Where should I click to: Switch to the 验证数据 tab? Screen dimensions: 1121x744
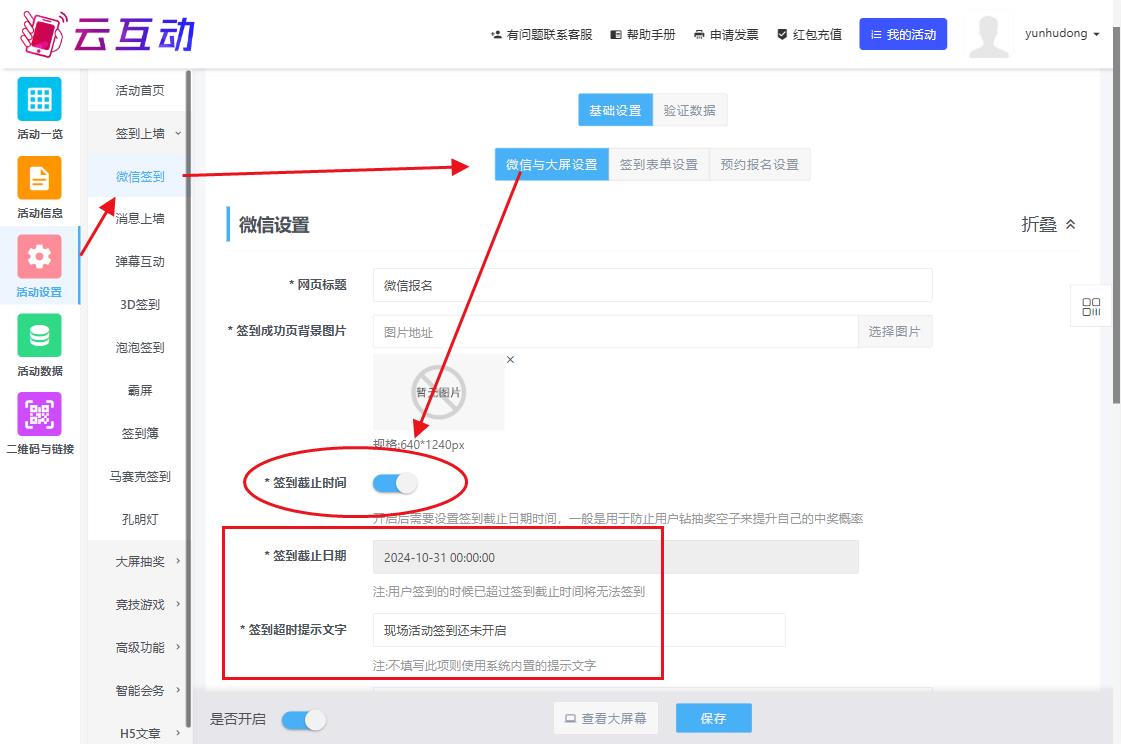[x=689, y=111]
